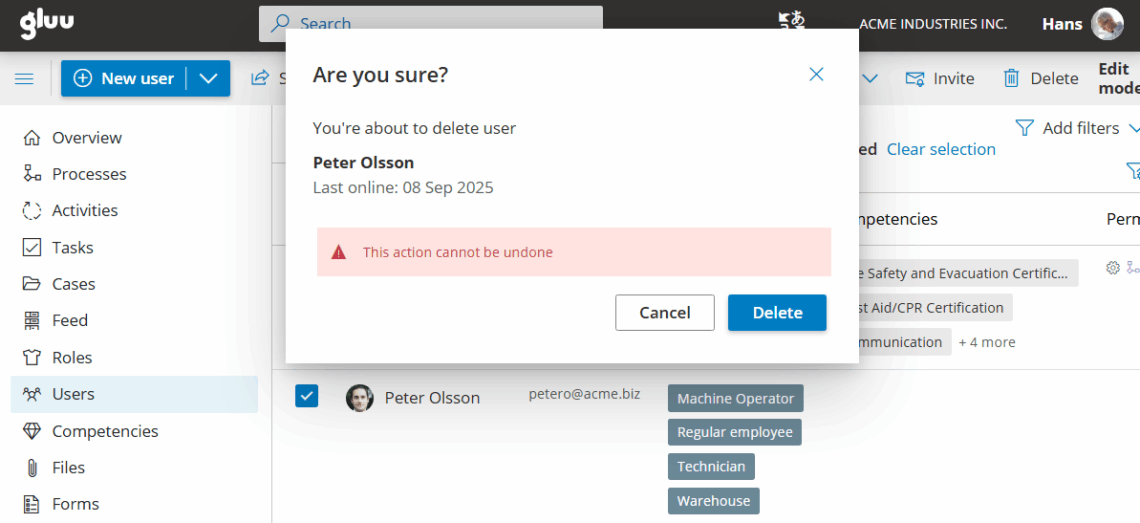
Task: Click the Invite envelope icon
Action: [914, 79]
